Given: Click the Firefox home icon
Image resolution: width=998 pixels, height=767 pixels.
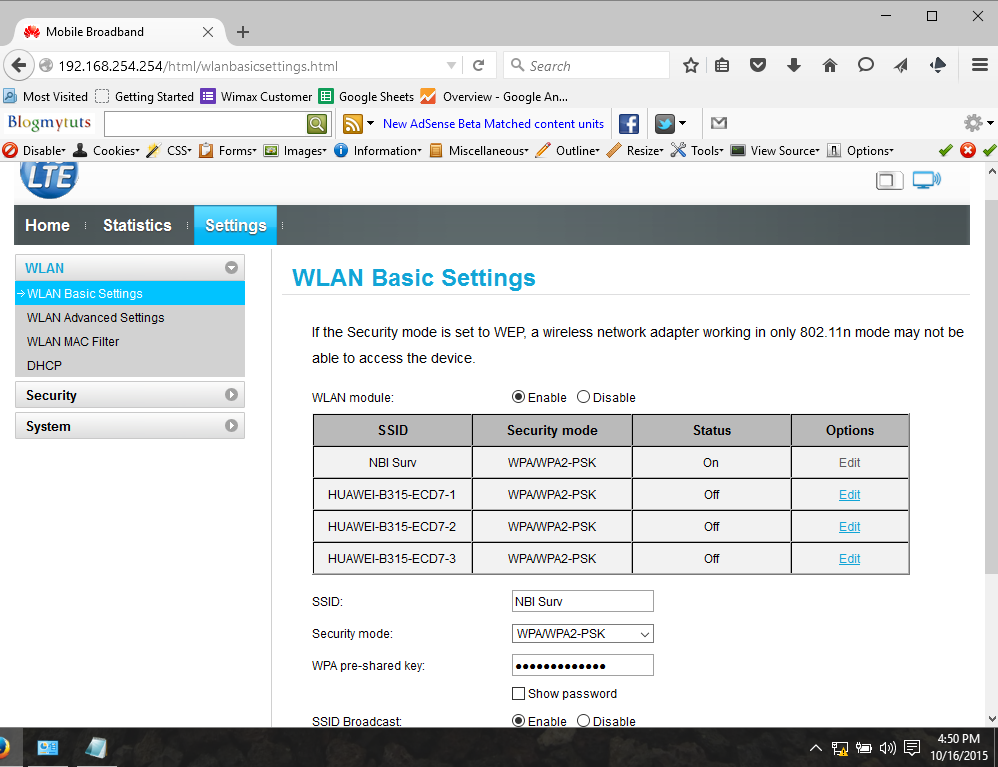Looking at the screenshot, I should coord(829,65).
